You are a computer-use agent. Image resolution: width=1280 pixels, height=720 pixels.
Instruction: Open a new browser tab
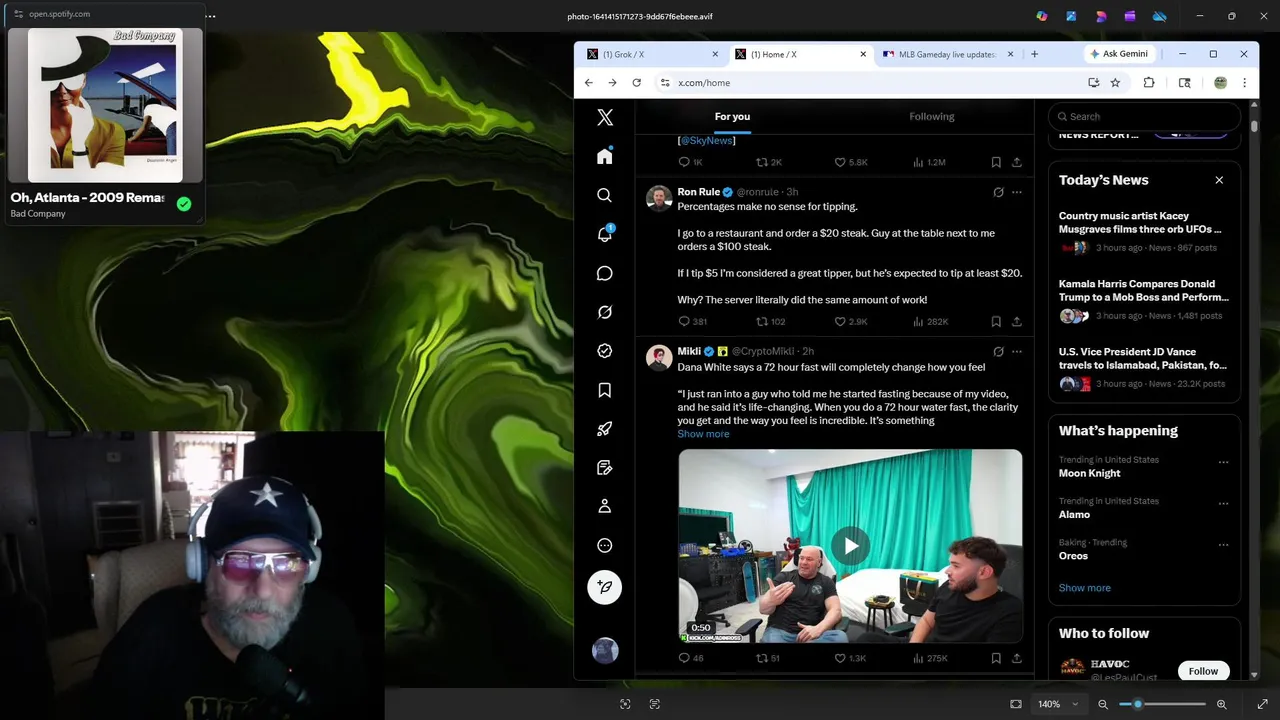coord(1034,54)
